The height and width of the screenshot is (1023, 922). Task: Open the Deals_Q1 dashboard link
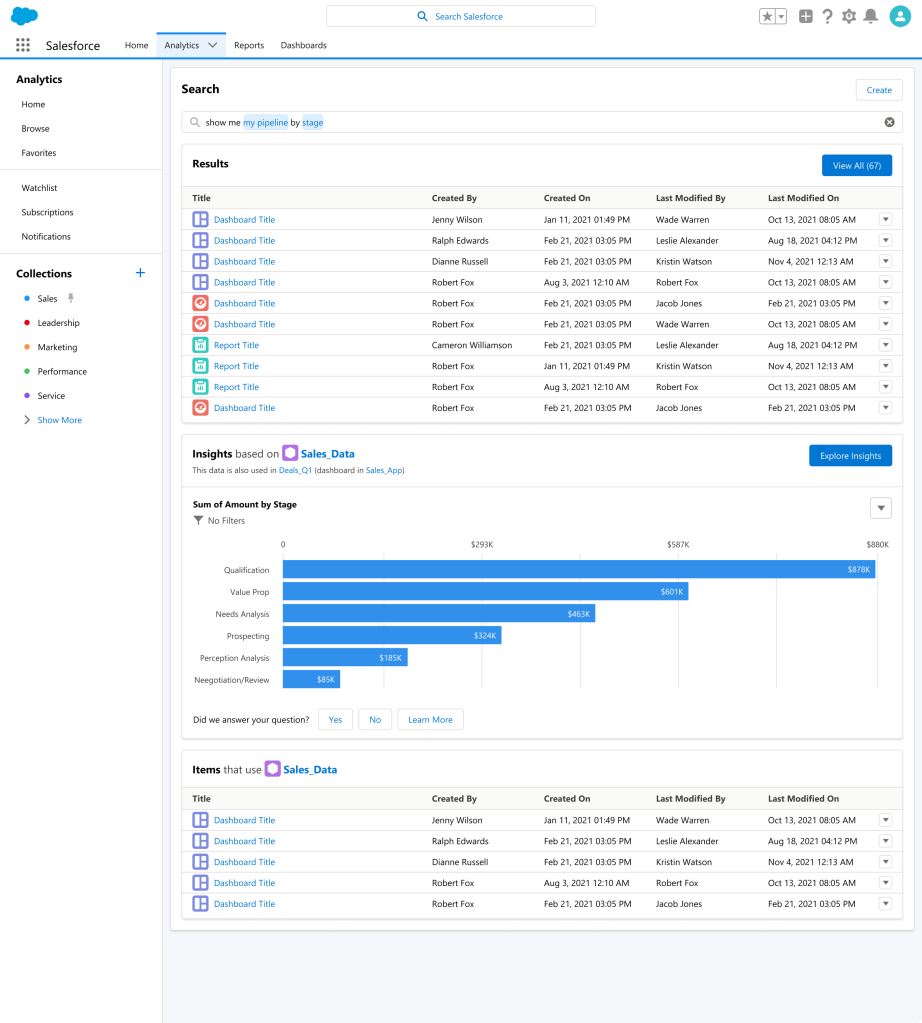[x=295, y=469]
